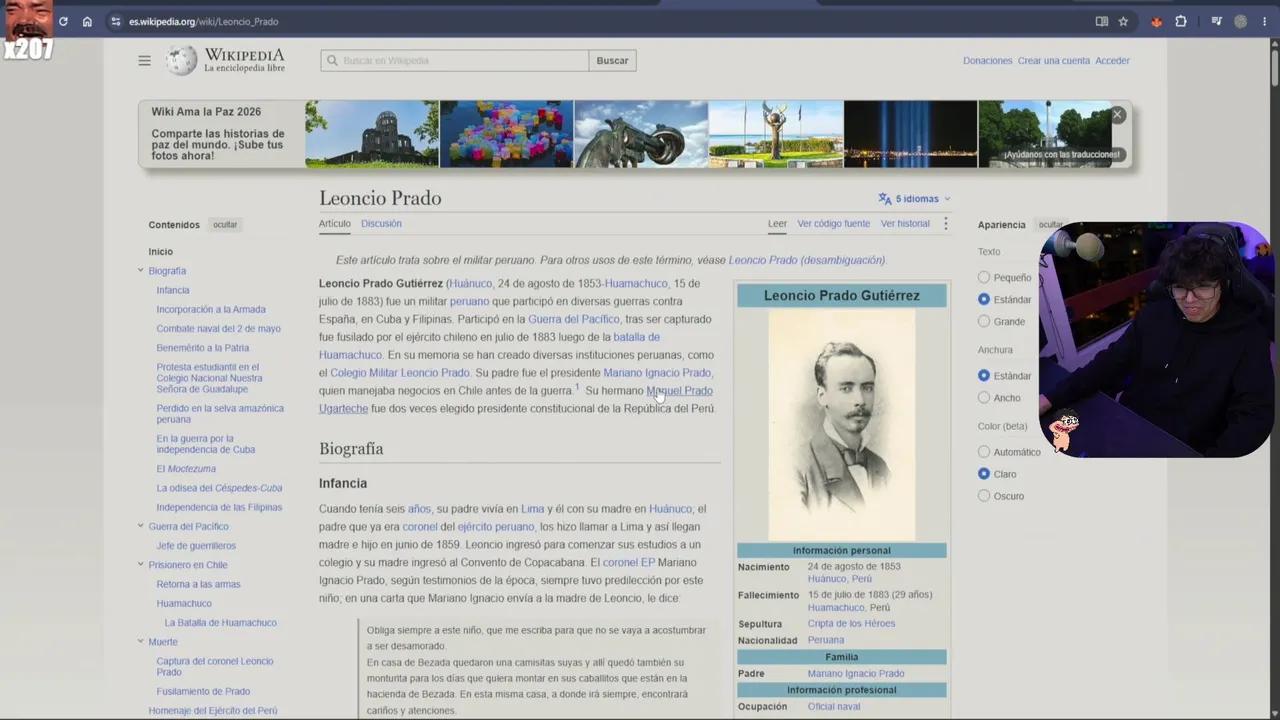1280x720 pixels.
Task: Reload the page with the browser refresh icon
Action: [x=63, y=21]
